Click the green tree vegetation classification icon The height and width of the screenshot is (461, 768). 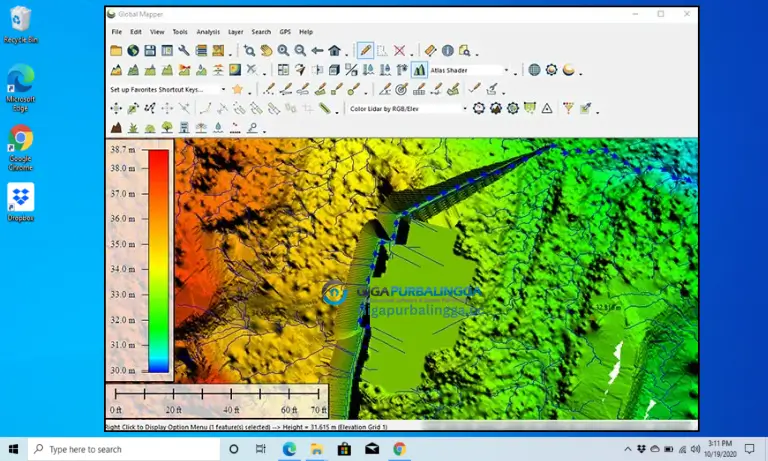pyautogui.click(x=167, y=128)
